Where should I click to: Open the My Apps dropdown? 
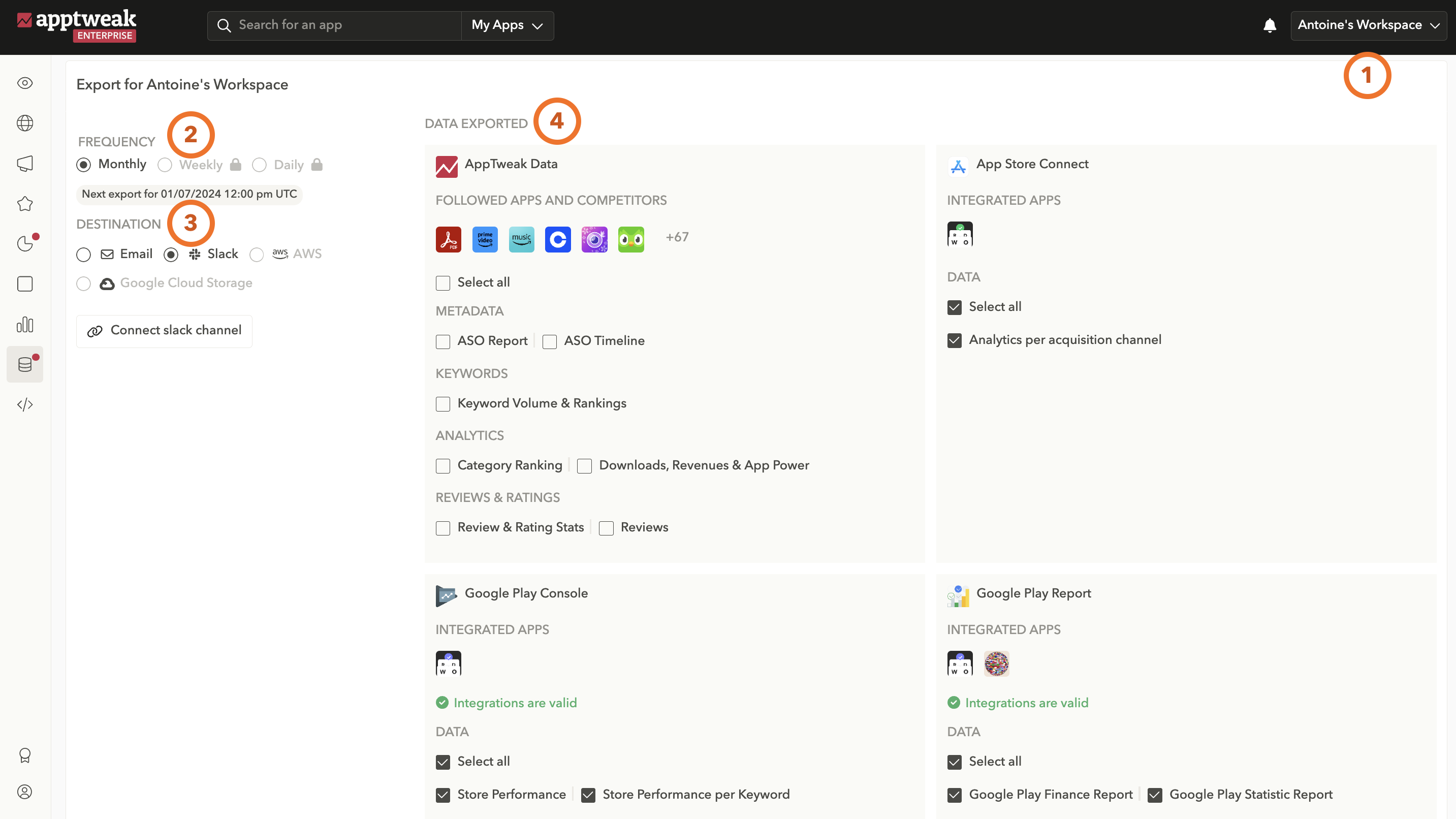tap(508, 25)
